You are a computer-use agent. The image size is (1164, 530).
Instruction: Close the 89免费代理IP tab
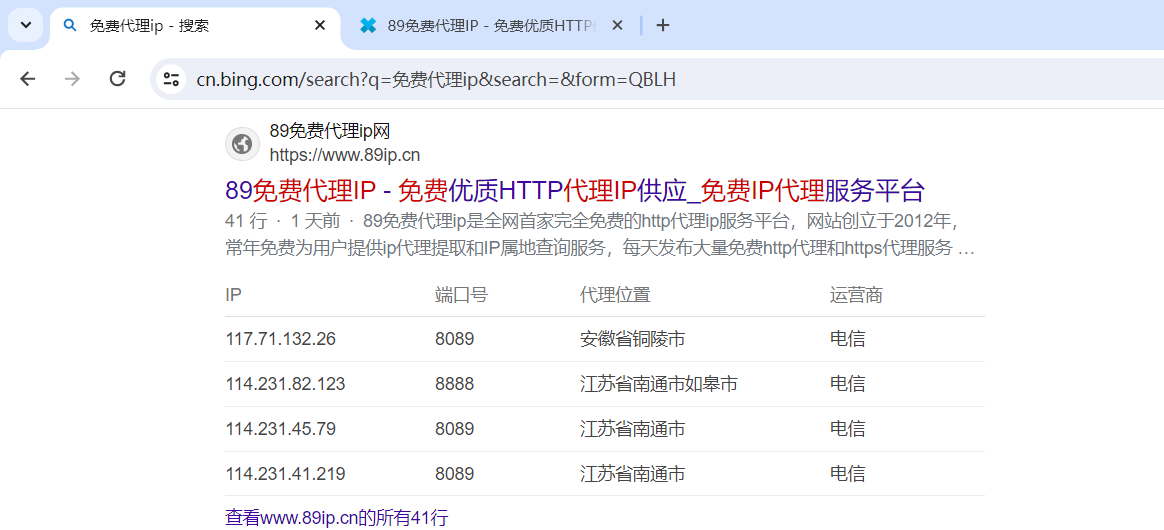[618, 25]
